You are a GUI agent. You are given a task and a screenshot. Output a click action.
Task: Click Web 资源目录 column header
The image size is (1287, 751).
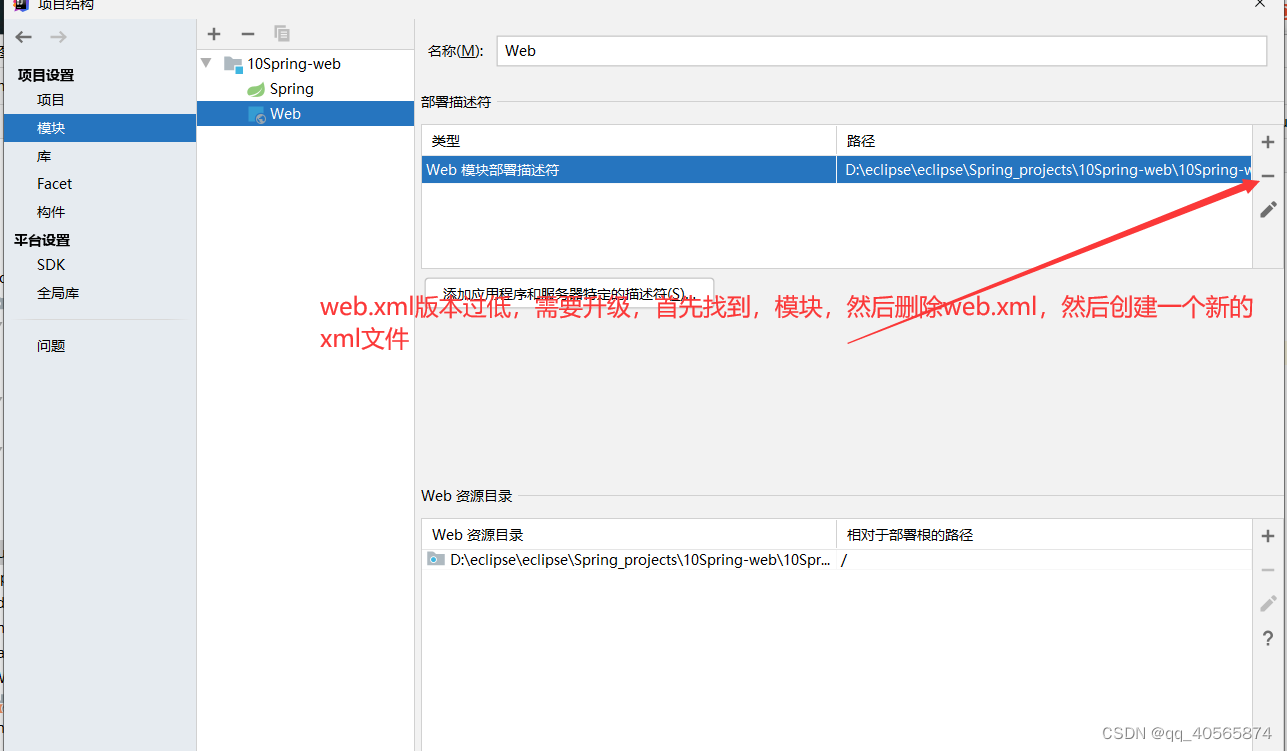click(x=629, y=535)
